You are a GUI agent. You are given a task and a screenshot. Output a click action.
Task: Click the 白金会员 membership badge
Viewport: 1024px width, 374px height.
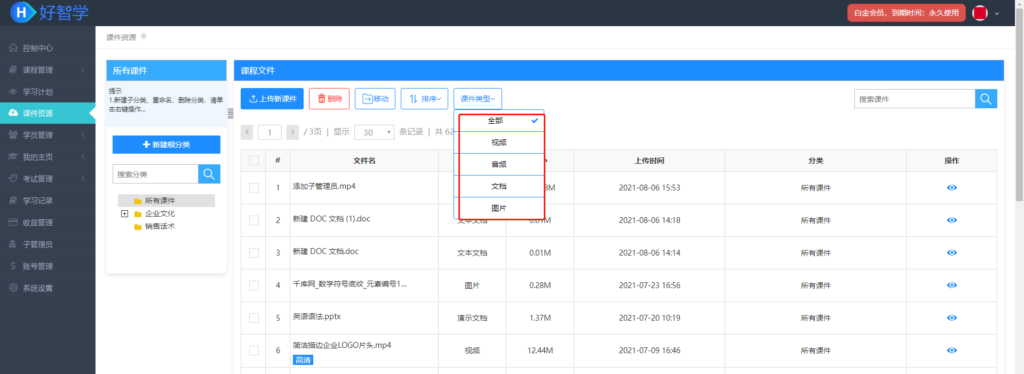point(906,13)
